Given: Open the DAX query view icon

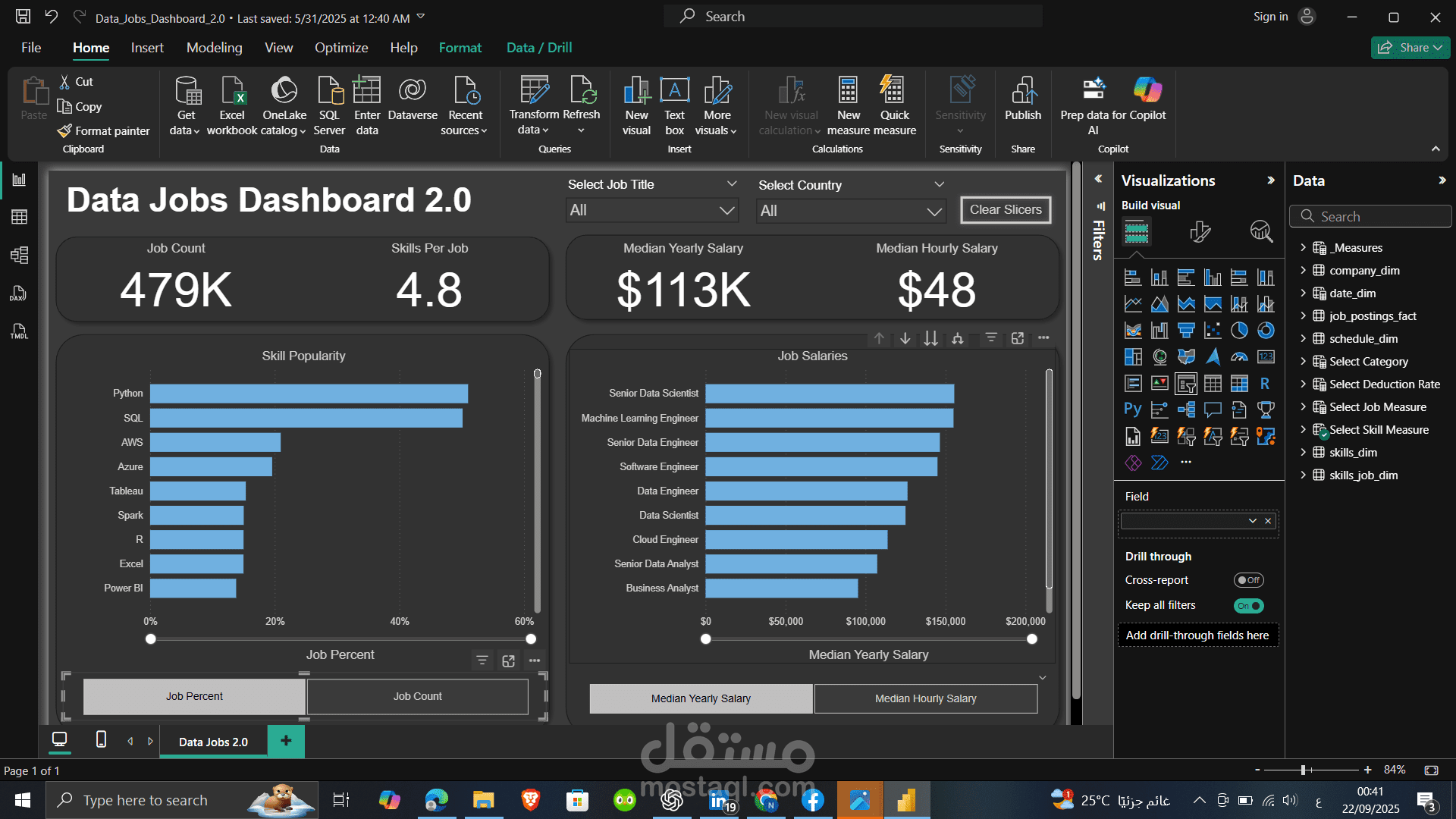Looking at the screenshot, I should pos(18,293).
